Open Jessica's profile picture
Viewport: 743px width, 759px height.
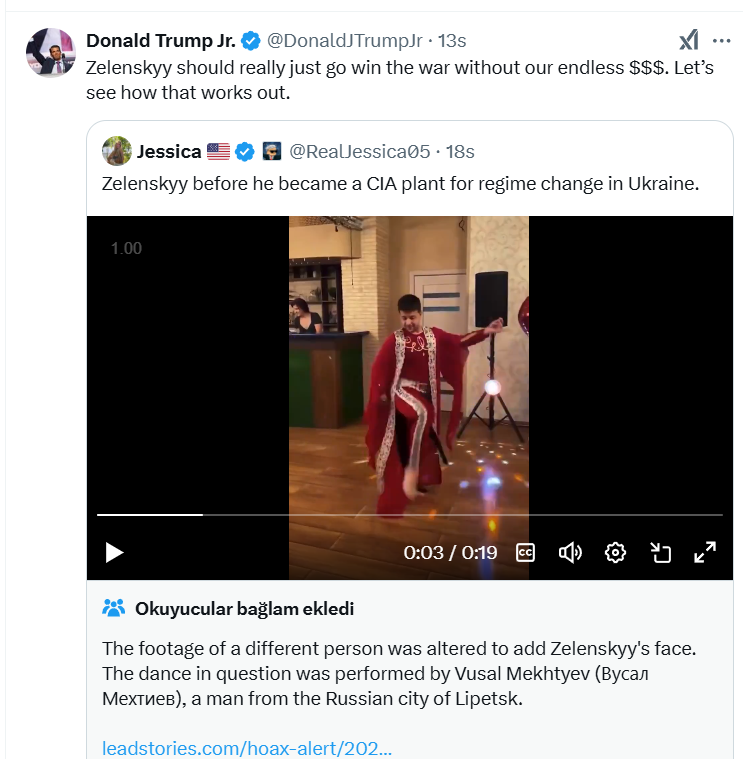click(x=116, y=152)
